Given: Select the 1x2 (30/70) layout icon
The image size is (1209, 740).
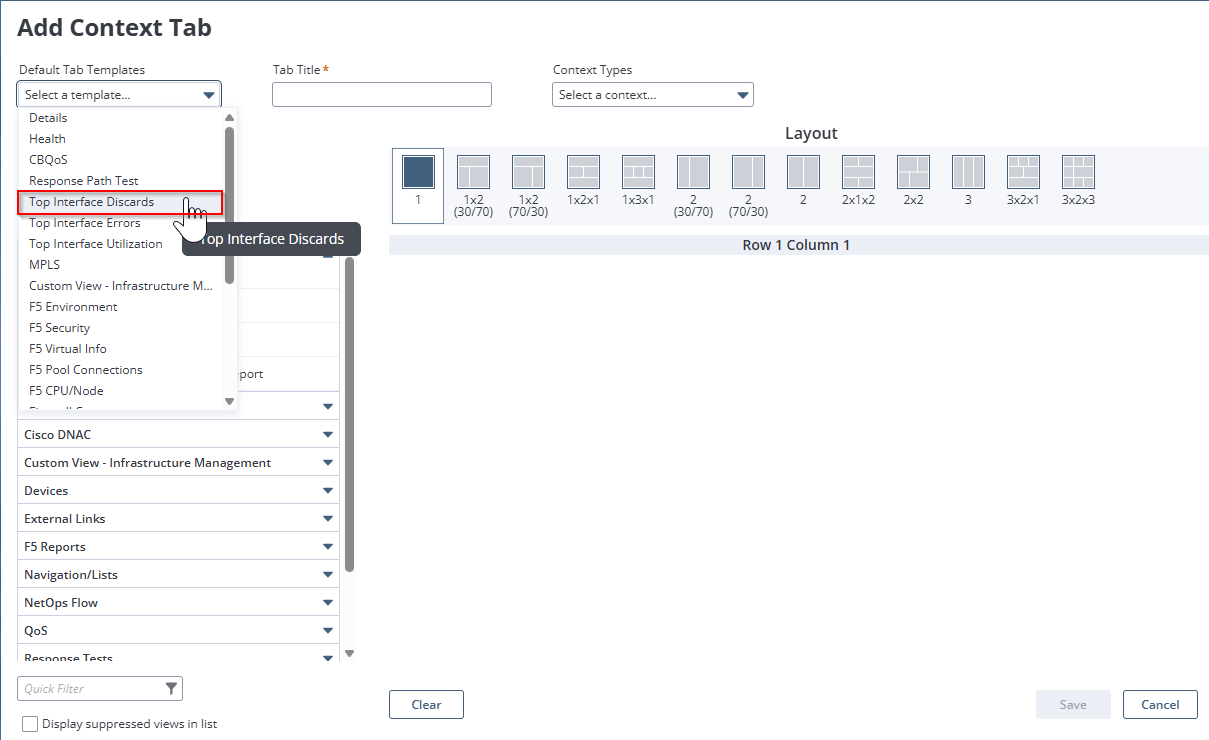Looking at the screenshot, I should click(473, 172).
